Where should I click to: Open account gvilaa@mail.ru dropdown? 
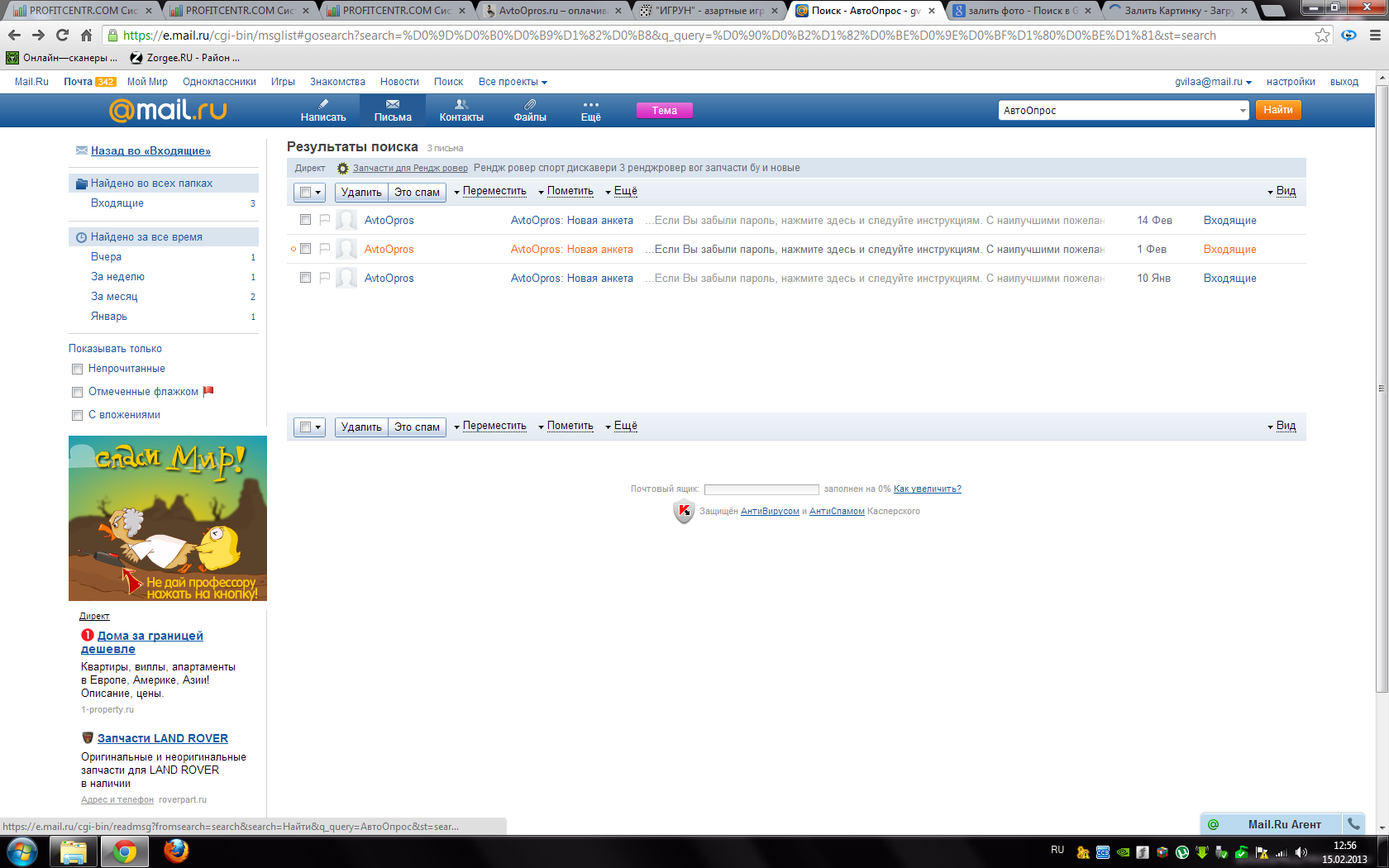click(1213, 82)
